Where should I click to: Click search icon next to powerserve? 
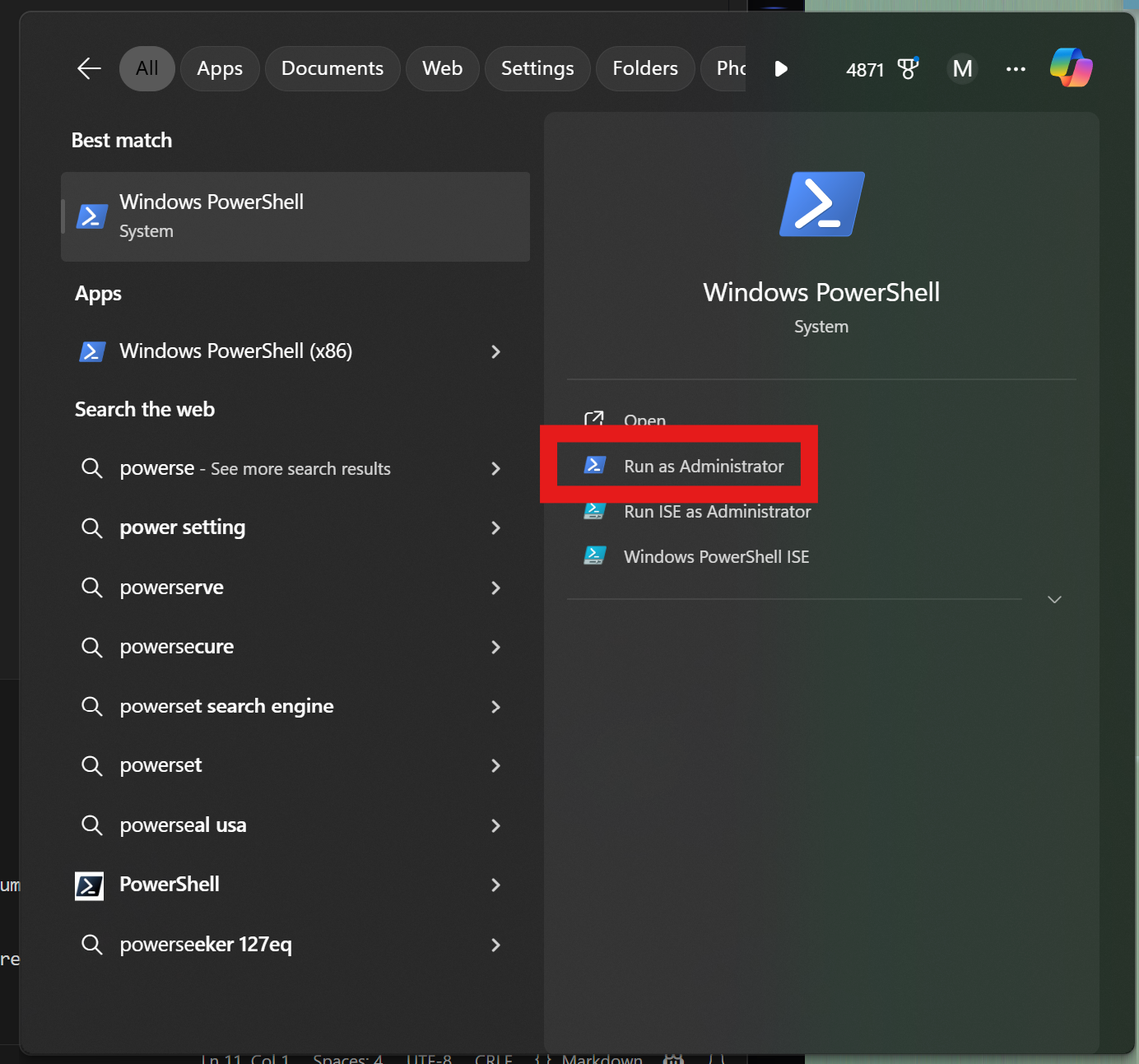tap(91, 588)
